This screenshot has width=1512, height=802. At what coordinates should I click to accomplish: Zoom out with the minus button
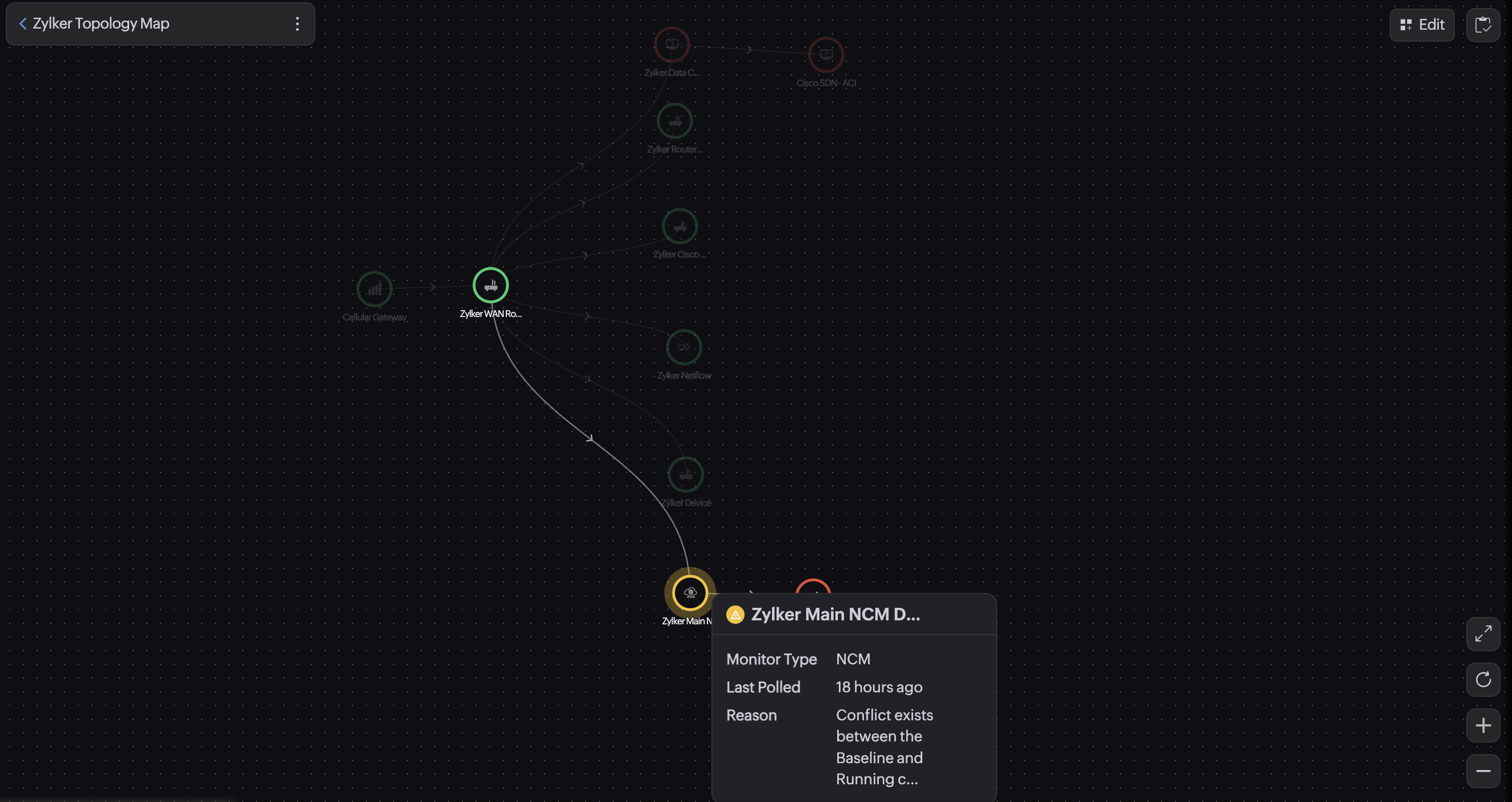point(1483,772)
